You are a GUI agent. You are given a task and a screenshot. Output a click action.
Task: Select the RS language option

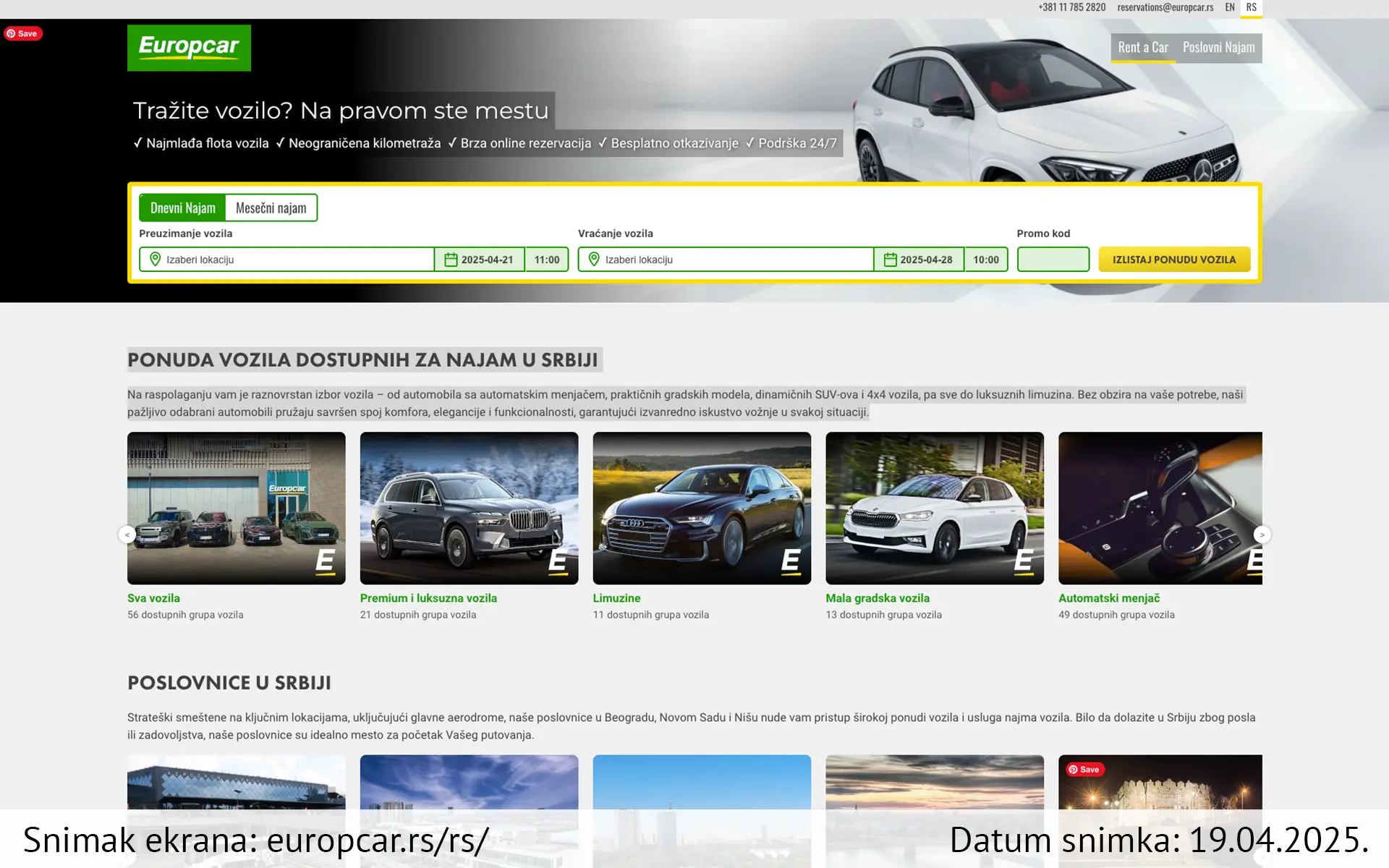click(x=1252, y=7)
